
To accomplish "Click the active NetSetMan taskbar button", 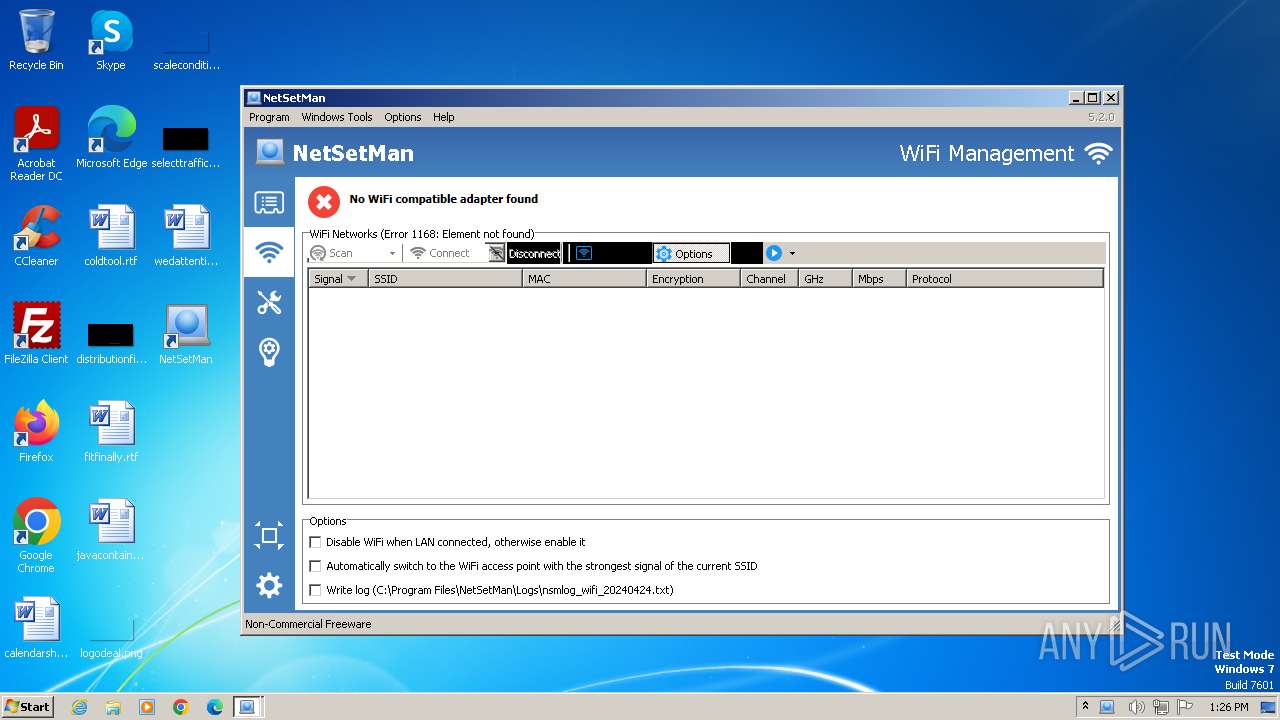I will click(x=246, y=707).
